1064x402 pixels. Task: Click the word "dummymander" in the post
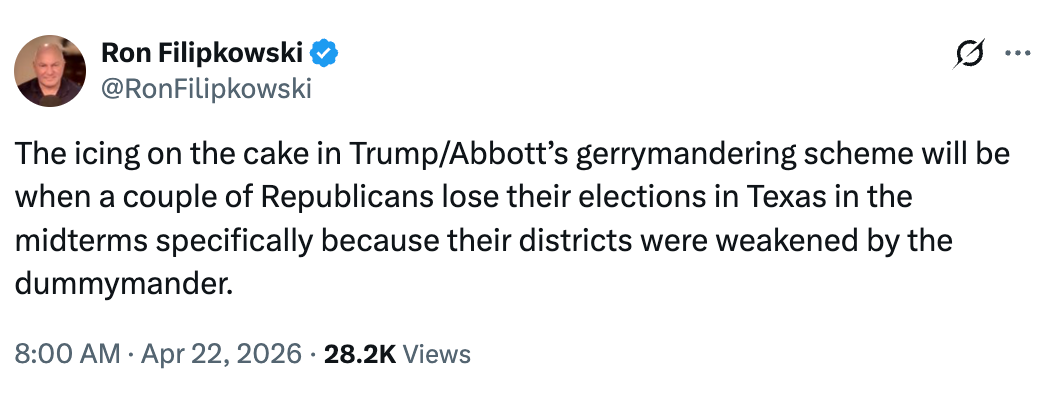click(x=123, y=283)
